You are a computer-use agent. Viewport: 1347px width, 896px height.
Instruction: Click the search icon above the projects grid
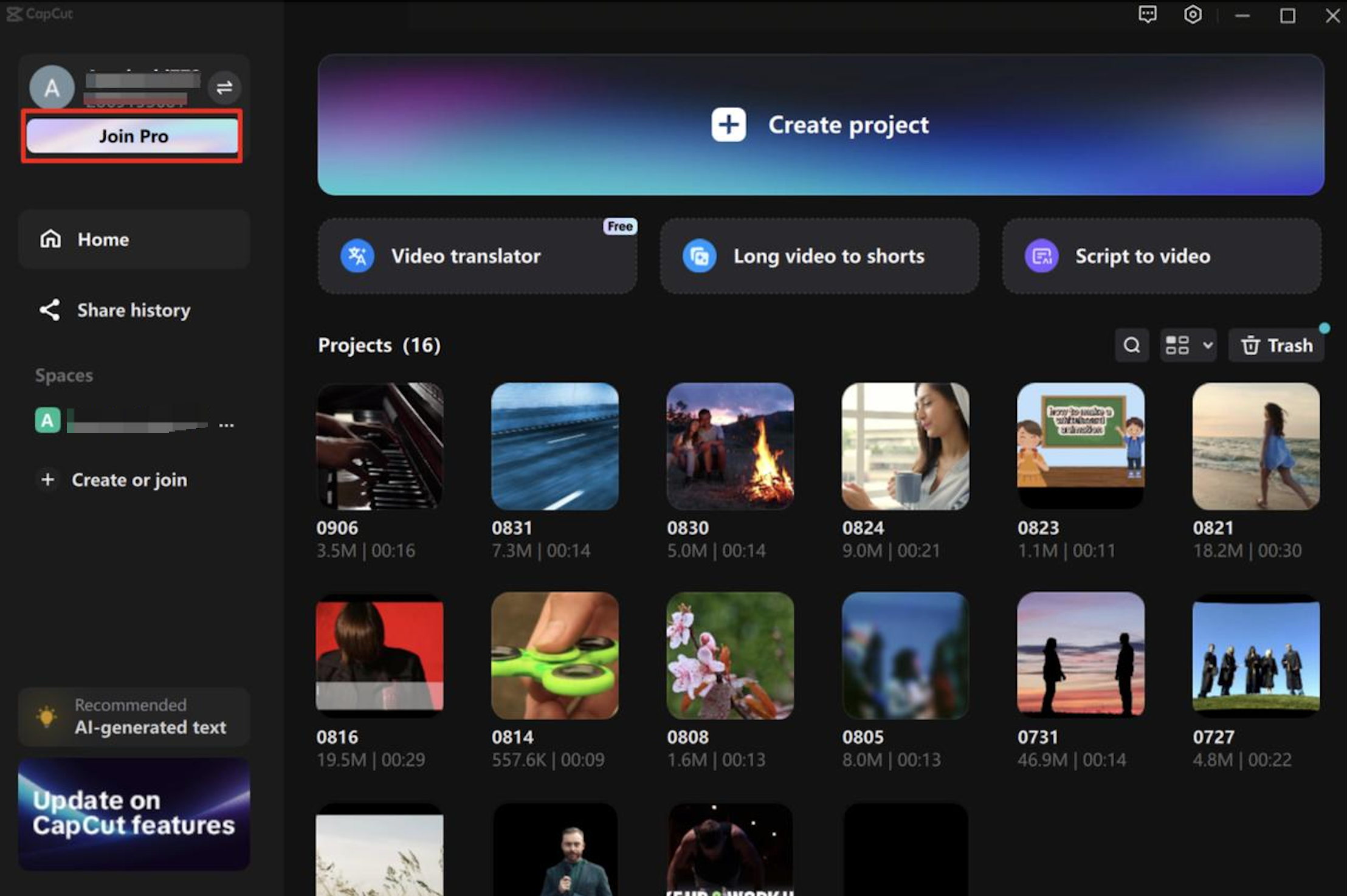coord(1131,345)
